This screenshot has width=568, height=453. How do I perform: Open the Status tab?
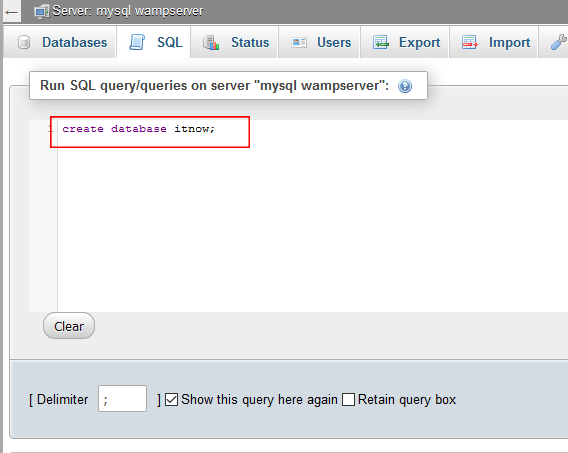point(234,42)
